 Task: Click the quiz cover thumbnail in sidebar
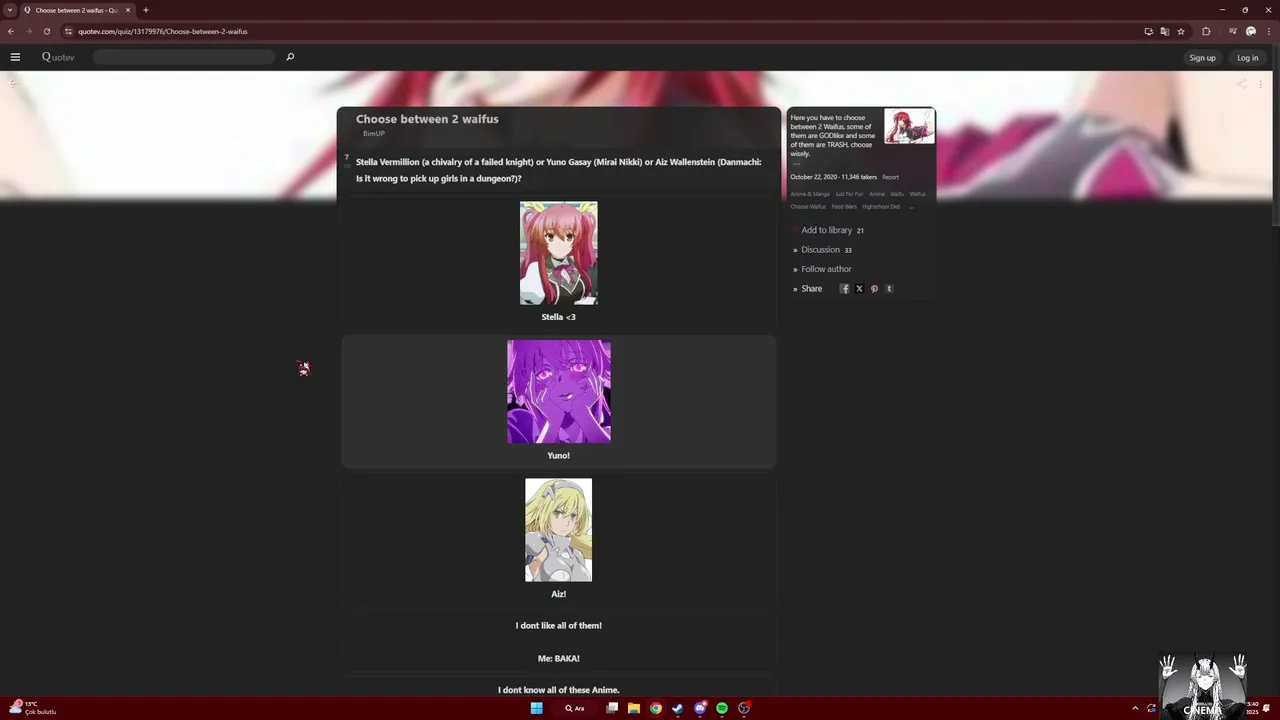[x=909, y=126]
